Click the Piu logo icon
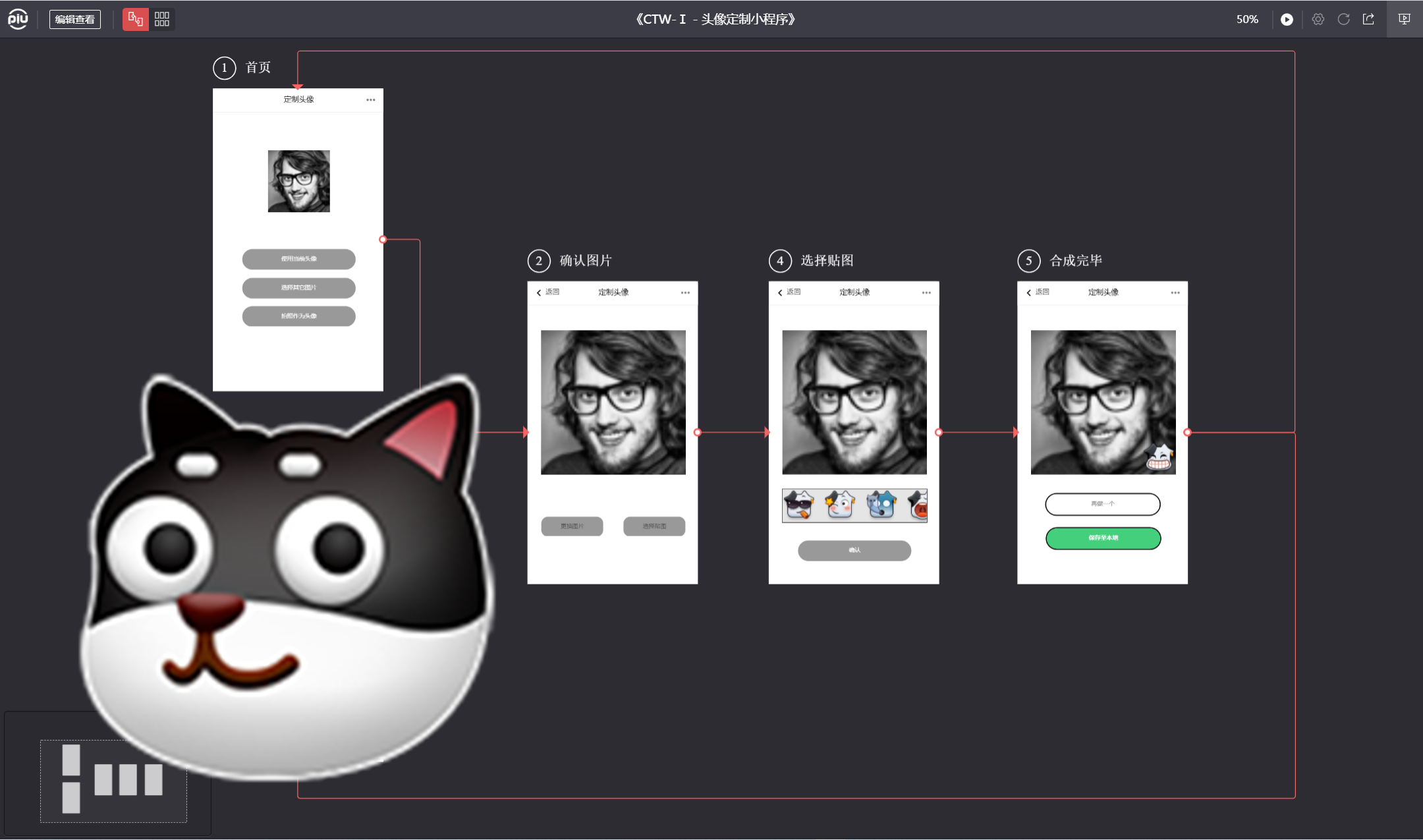Screen dimensions: 1423x840 (18, 19)
